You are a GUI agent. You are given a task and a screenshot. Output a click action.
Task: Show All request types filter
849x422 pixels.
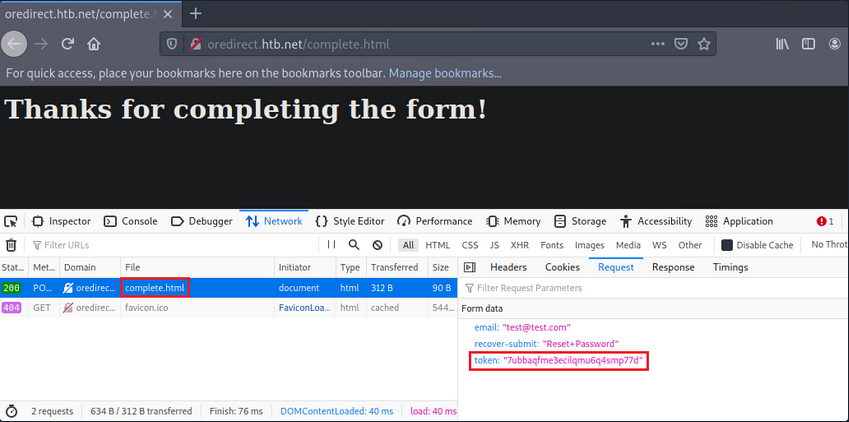(x=408, y=245)
